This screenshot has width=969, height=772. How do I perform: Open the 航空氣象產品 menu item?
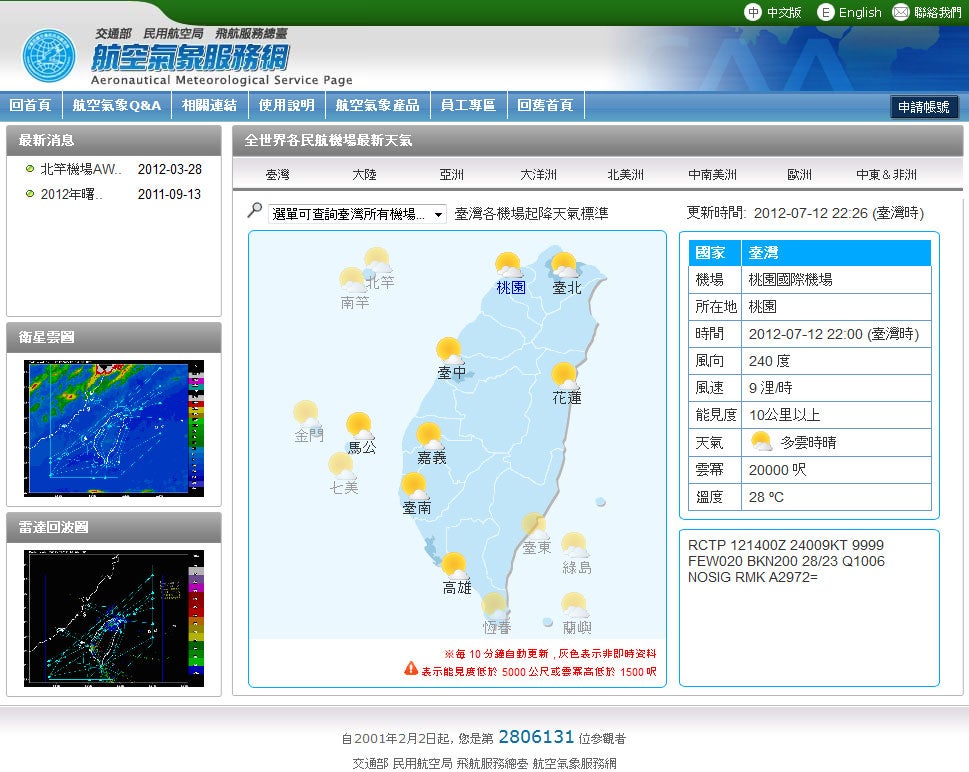coord(377,105)
